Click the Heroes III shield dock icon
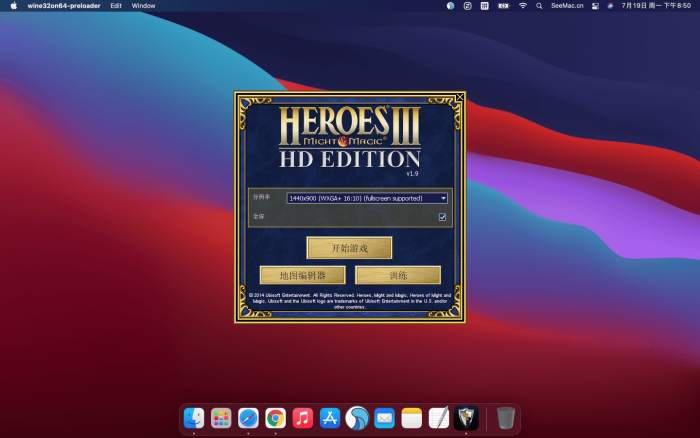Image resolution: width=700 pixels, height=438 pixels. coord(466,418)
